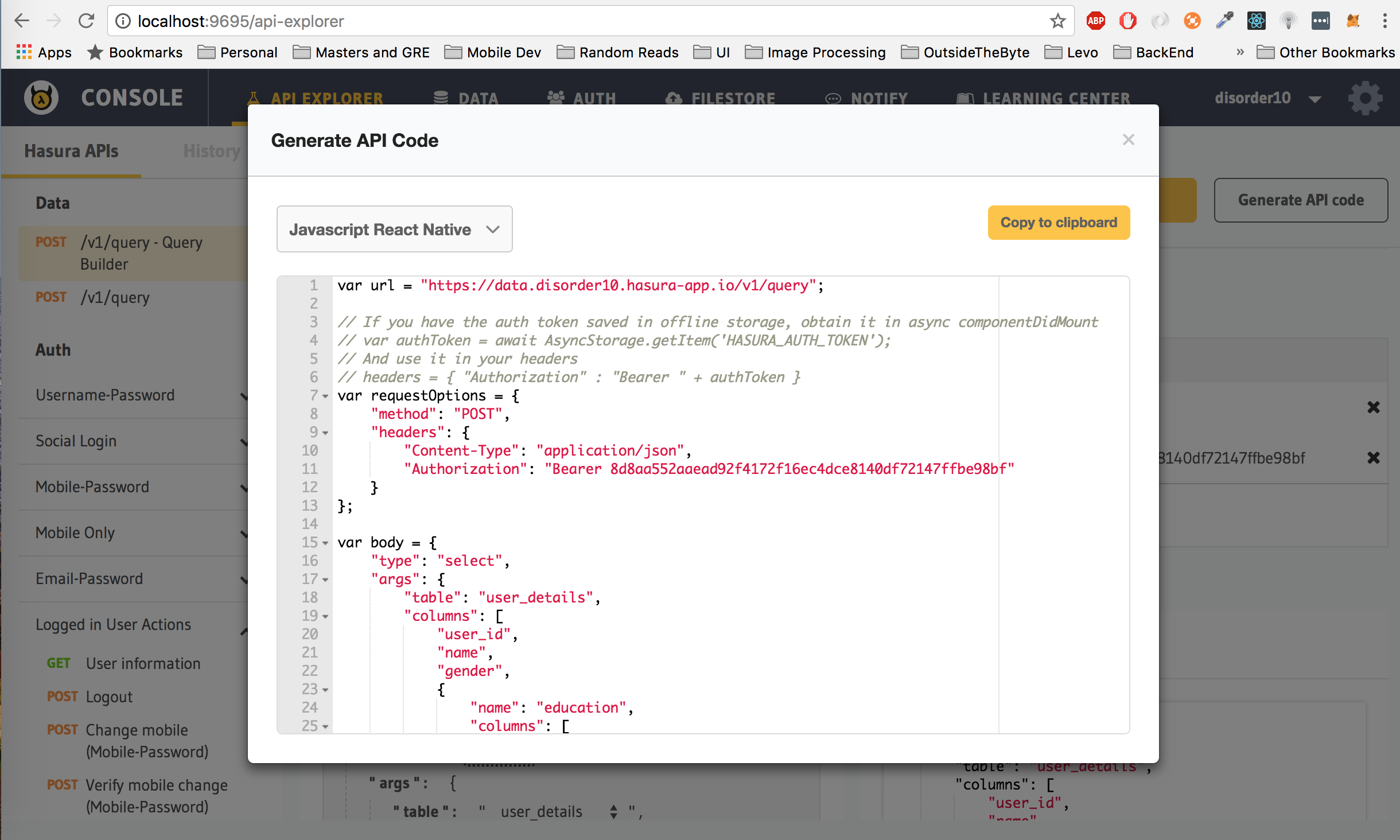Collapse code fold arrow at line 7
Screen dimensions: 1400x840
325,396
